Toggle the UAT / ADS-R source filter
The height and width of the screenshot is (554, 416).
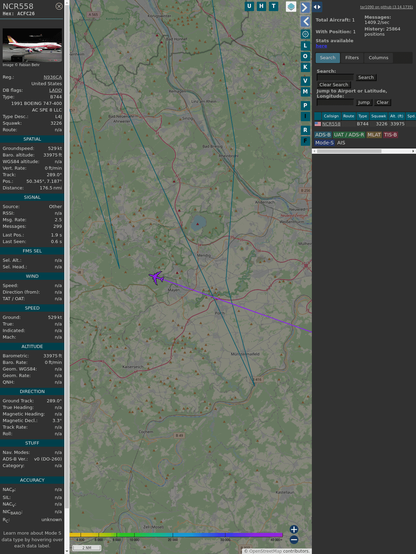point(349,135)
